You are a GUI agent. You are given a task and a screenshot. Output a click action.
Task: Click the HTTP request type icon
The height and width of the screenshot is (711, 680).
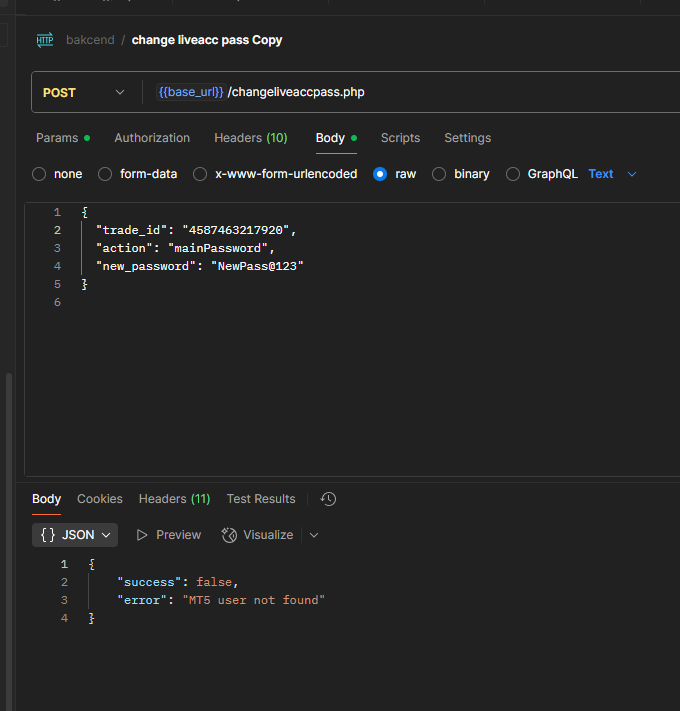point(45,40)
